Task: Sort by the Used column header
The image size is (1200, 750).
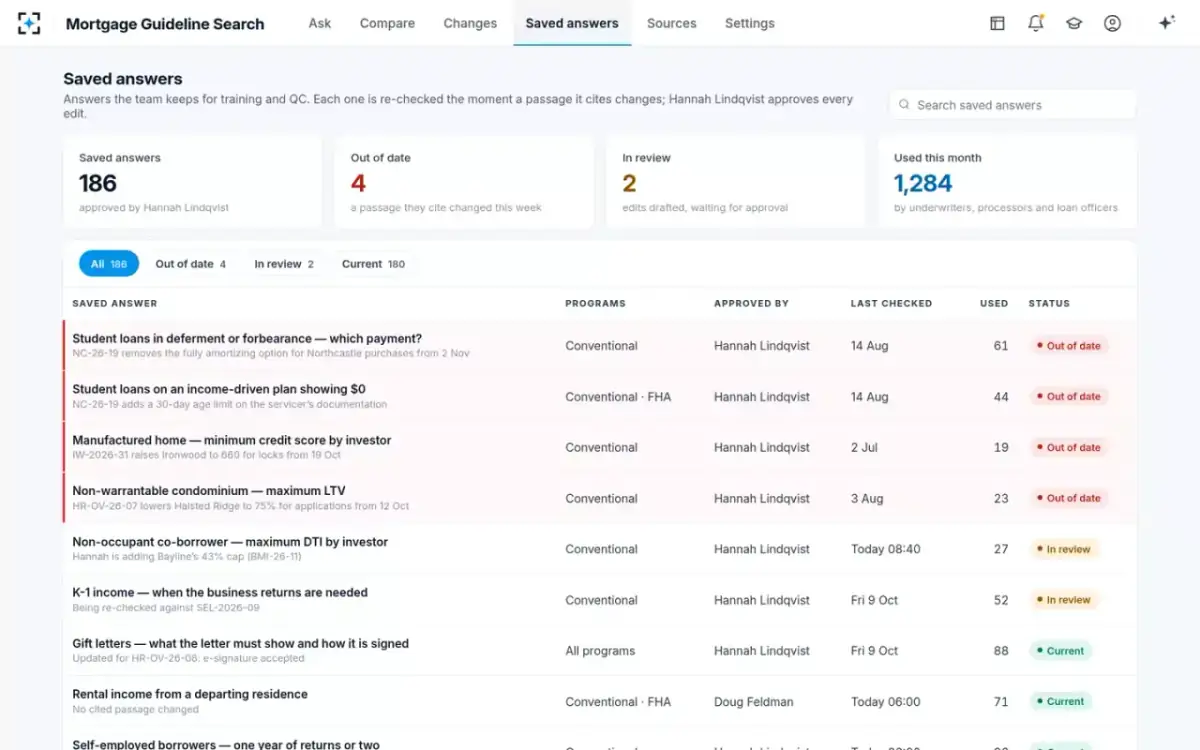Action: [994, 303]
